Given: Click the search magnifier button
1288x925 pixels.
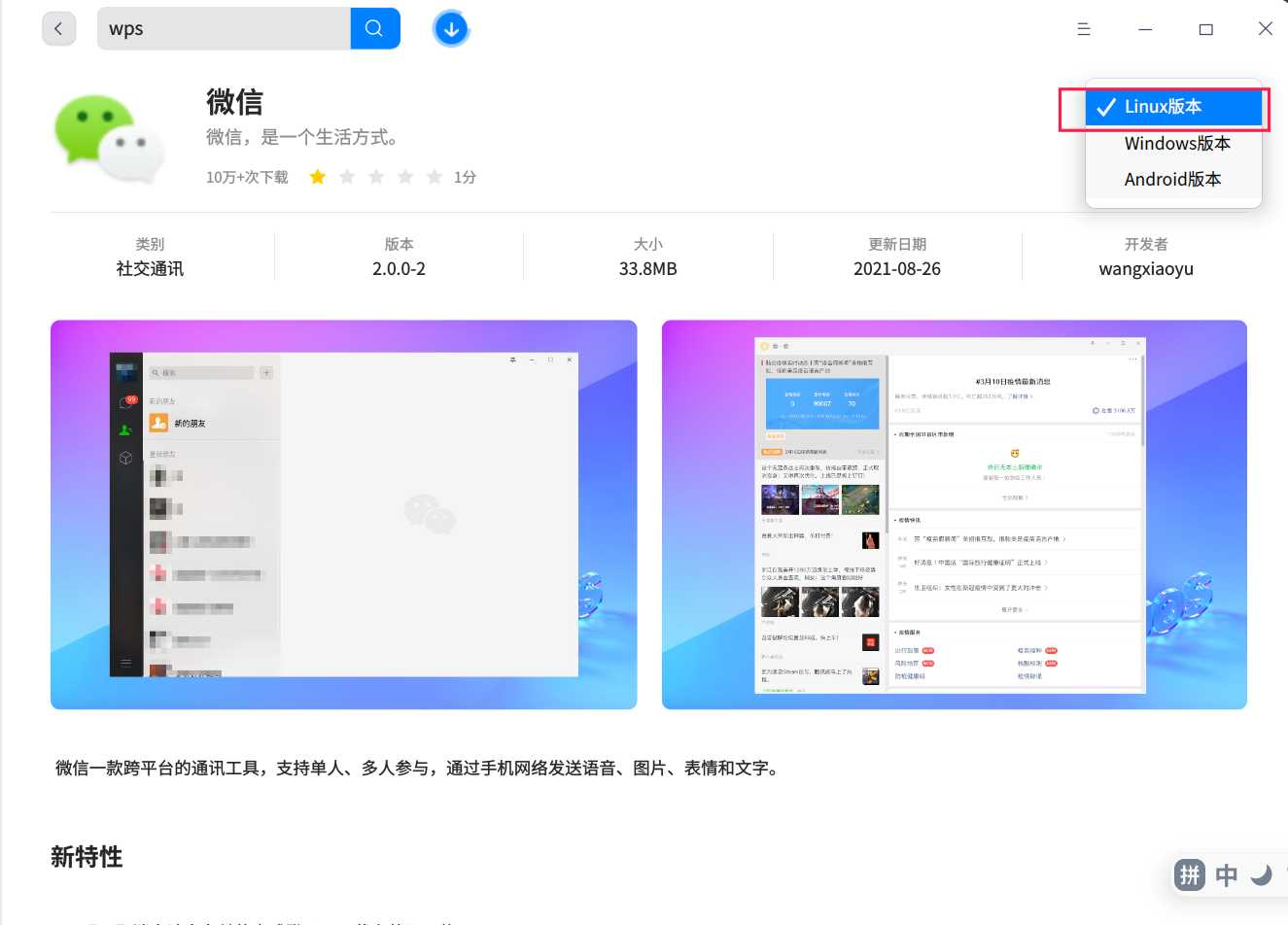Looking at the screenshot, I should coord(374,29).
